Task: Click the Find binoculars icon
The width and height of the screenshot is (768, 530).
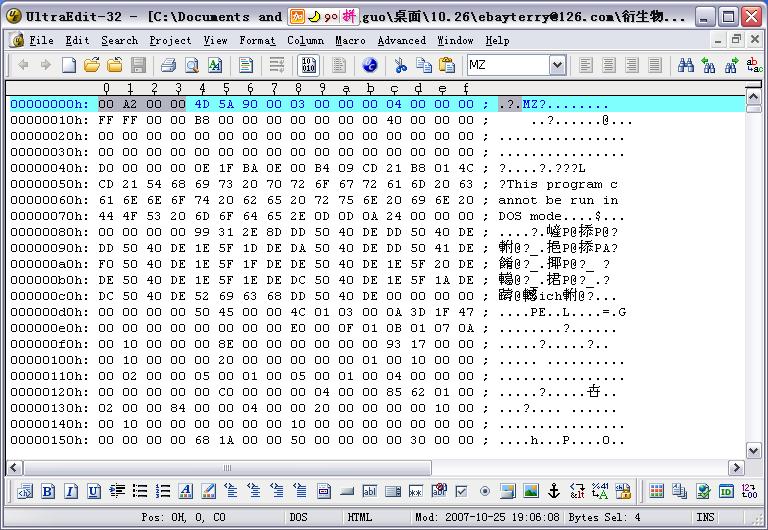Action: (686, 65)
